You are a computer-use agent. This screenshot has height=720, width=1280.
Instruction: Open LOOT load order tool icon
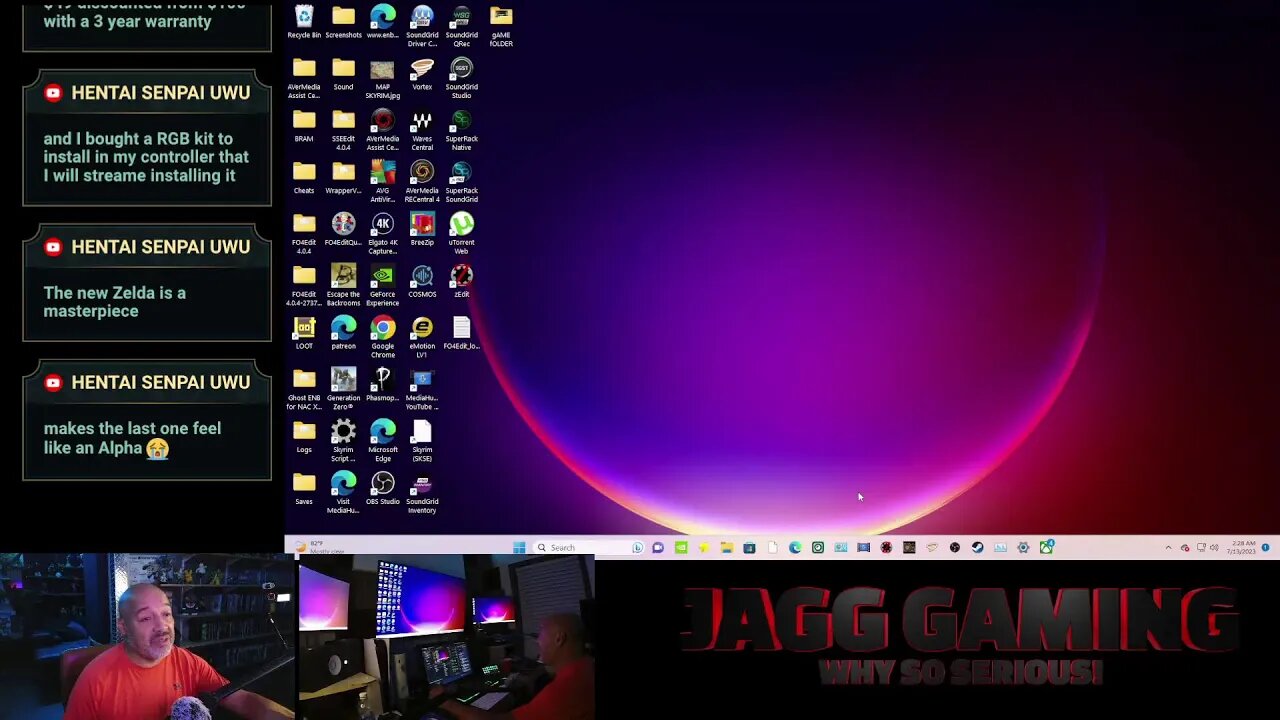304,333
